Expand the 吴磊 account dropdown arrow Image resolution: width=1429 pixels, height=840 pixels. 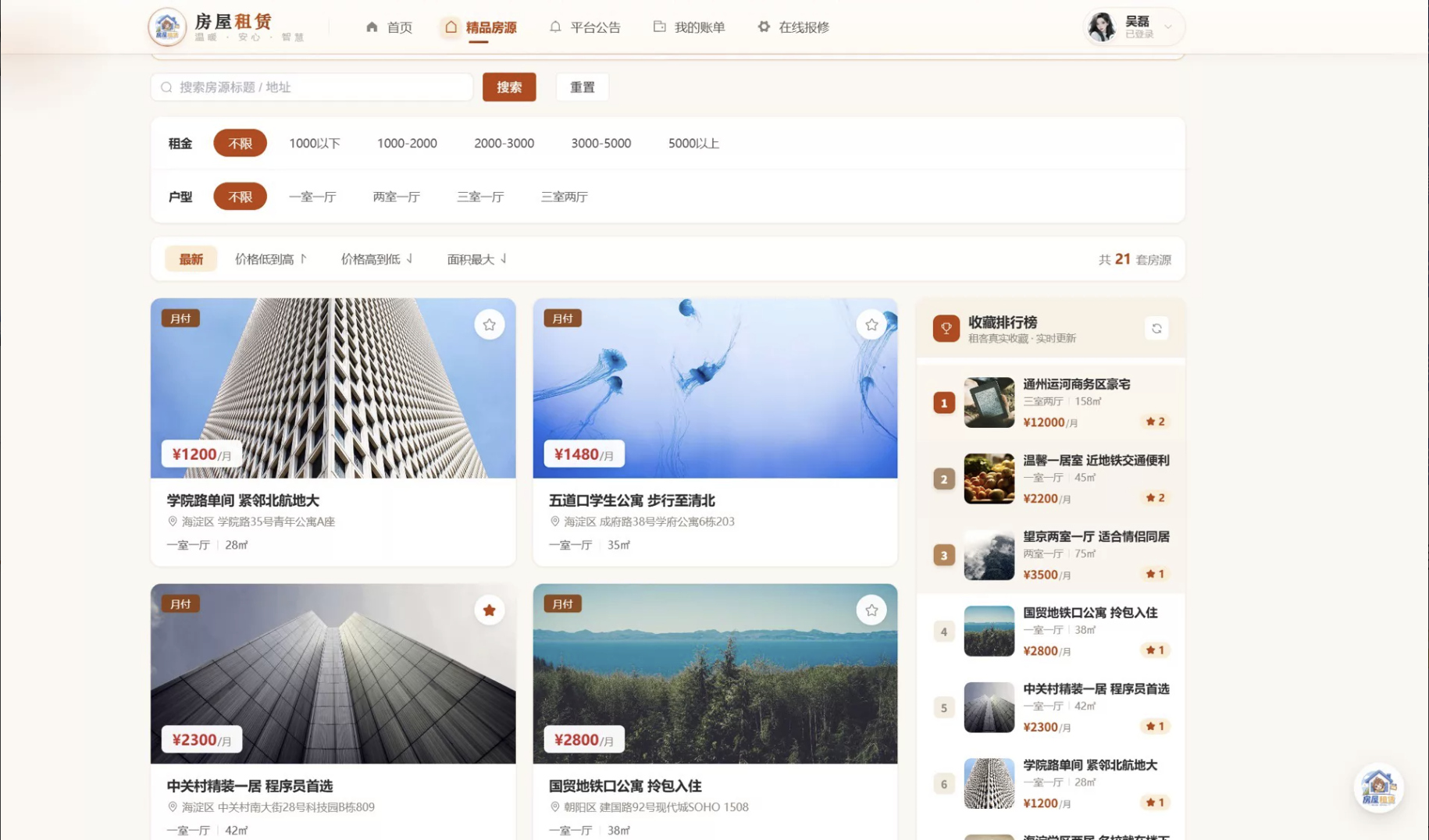(1168, 27)
